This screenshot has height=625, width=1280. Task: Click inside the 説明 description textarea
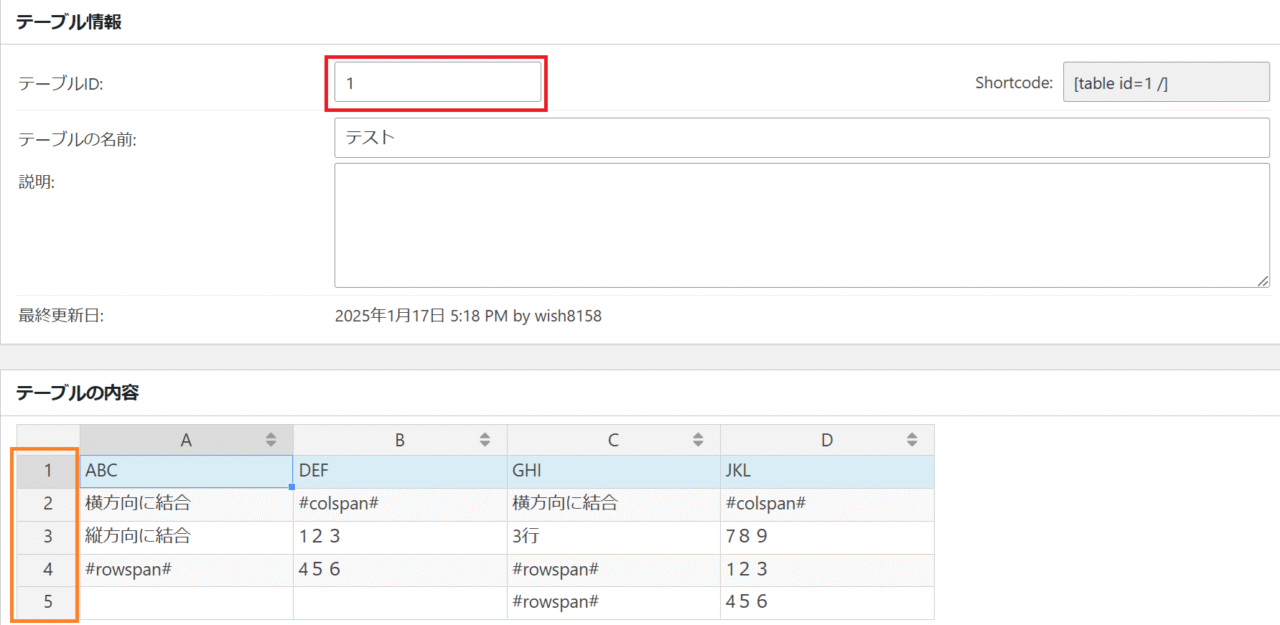[801, 225]
